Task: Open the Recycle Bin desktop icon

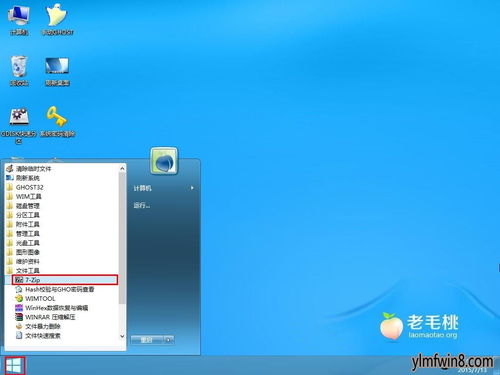Action: pos(19,71)
